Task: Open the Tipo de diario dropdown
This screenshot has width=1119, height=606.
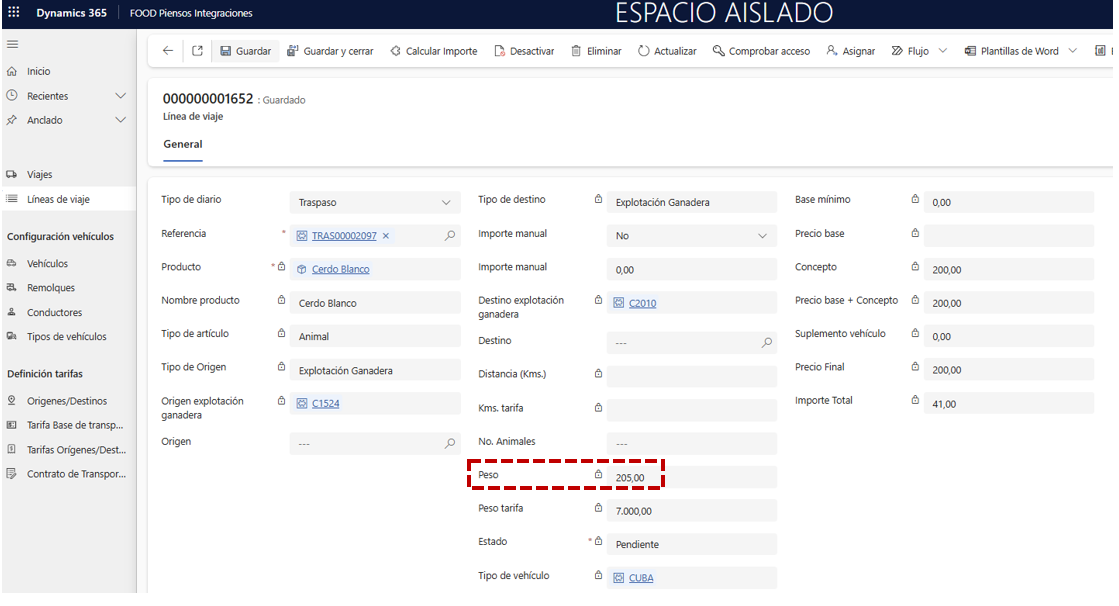Action: (x=446, y=203)
